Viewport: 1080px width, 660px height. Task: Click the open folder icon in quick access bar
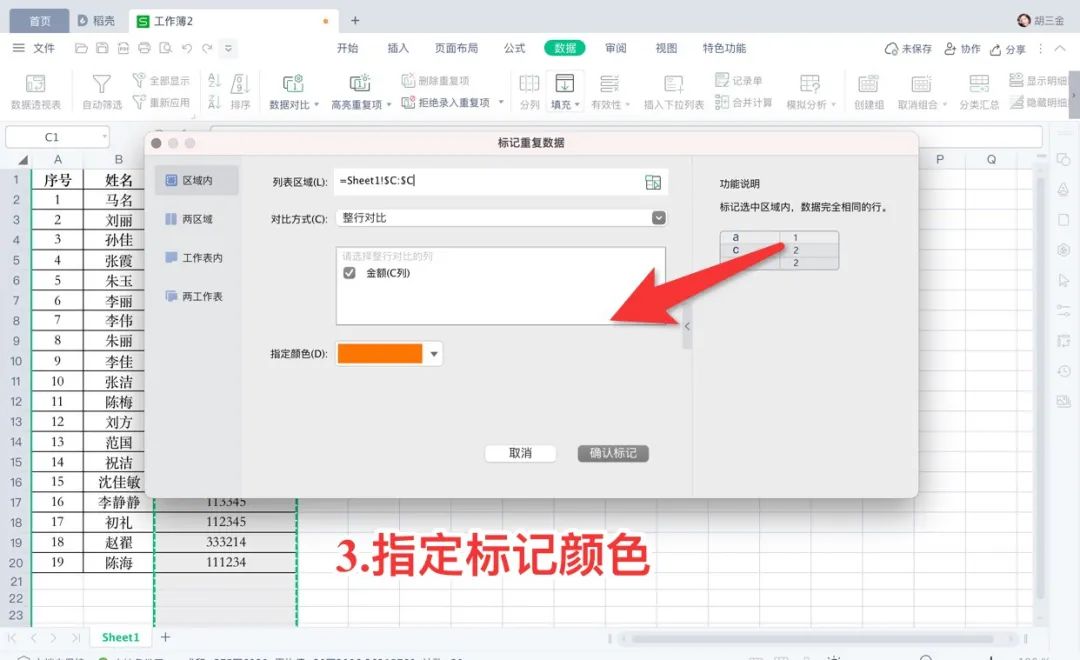(x=81, y=48)
